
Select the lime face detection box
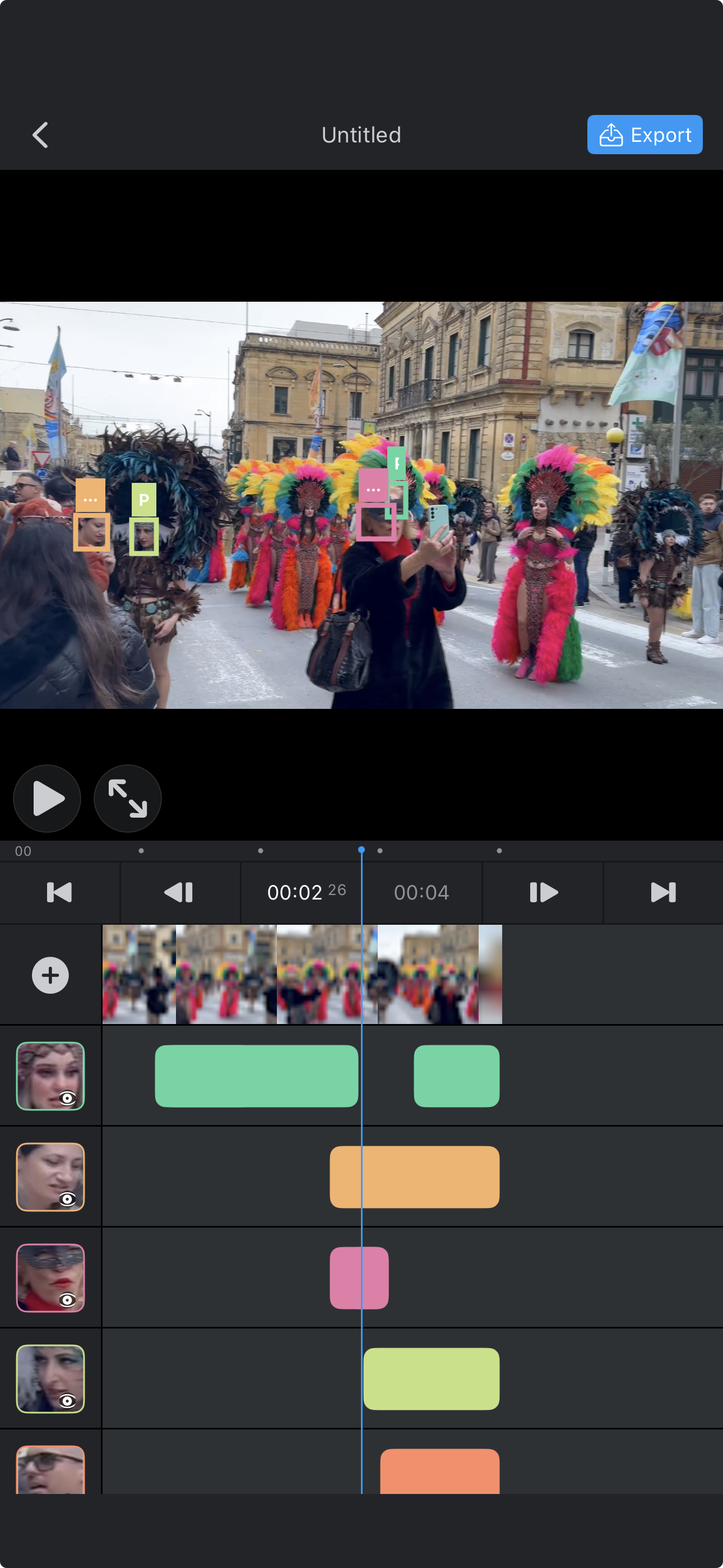coord(143,536)
